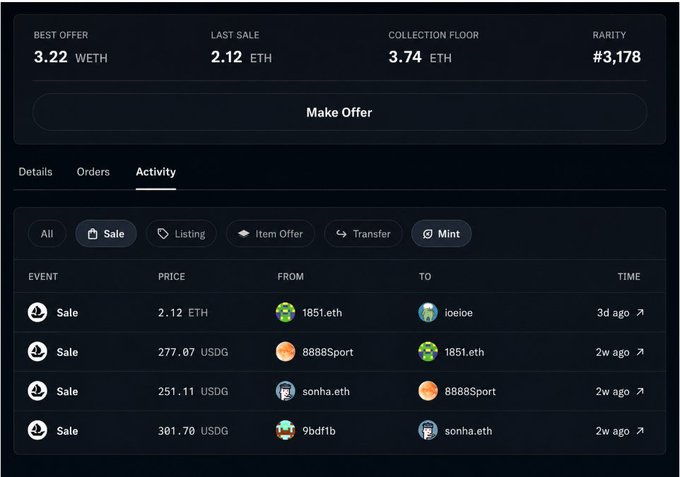This screenshot has width=680, height=477.
Task: Click 9bdf1b avatar in From column
Action: (x=285, y=431)
